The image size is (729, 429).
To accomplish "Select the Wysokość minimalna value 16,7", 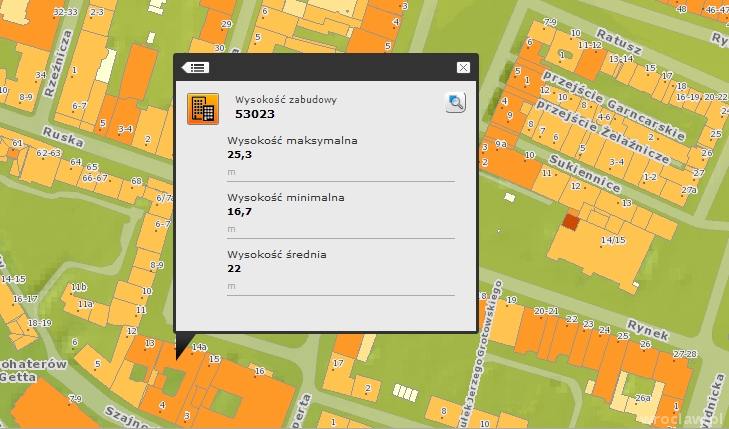I will tap(239, 212).
